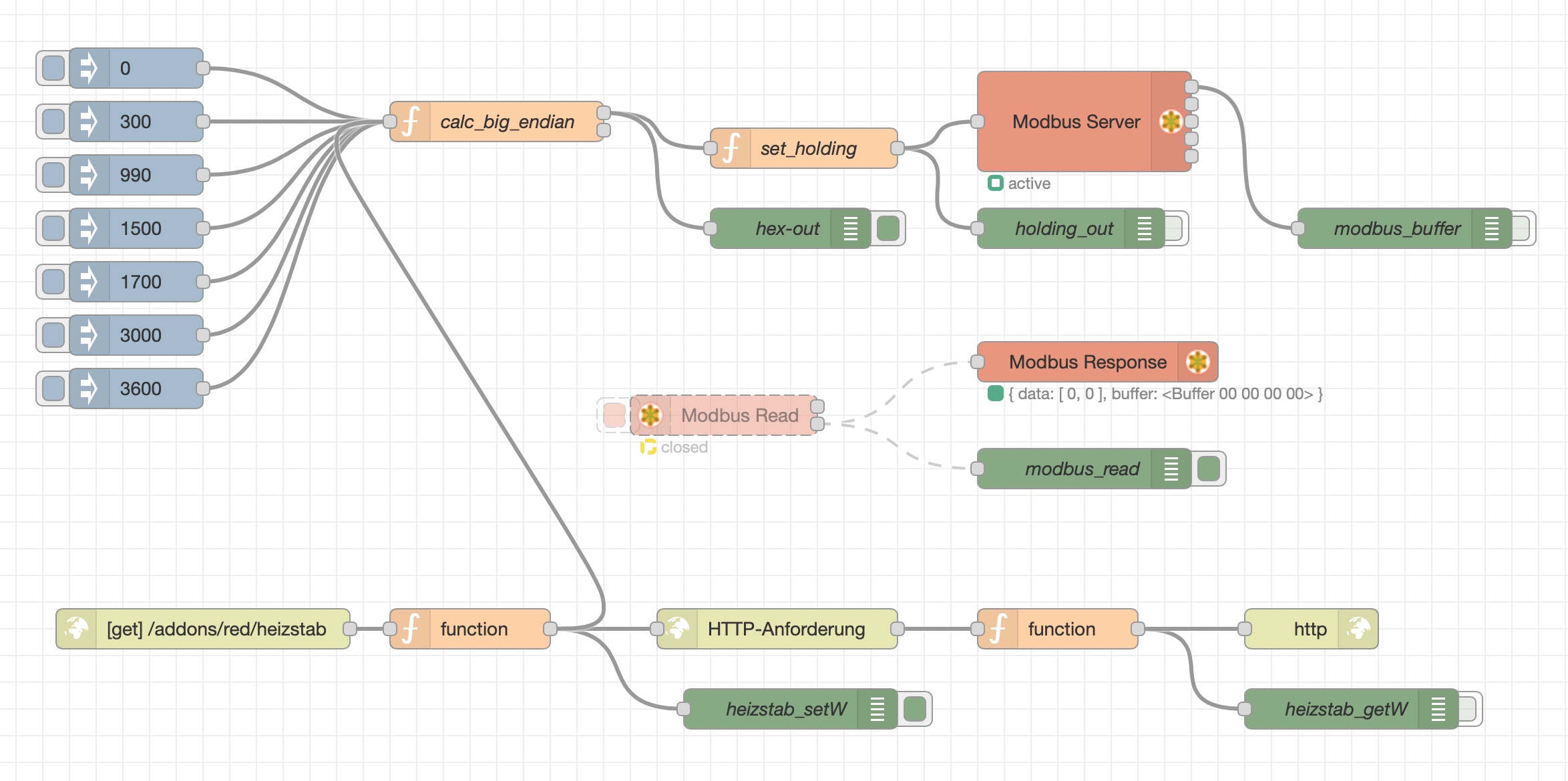Click the output port of node 990

pos(203,175)
